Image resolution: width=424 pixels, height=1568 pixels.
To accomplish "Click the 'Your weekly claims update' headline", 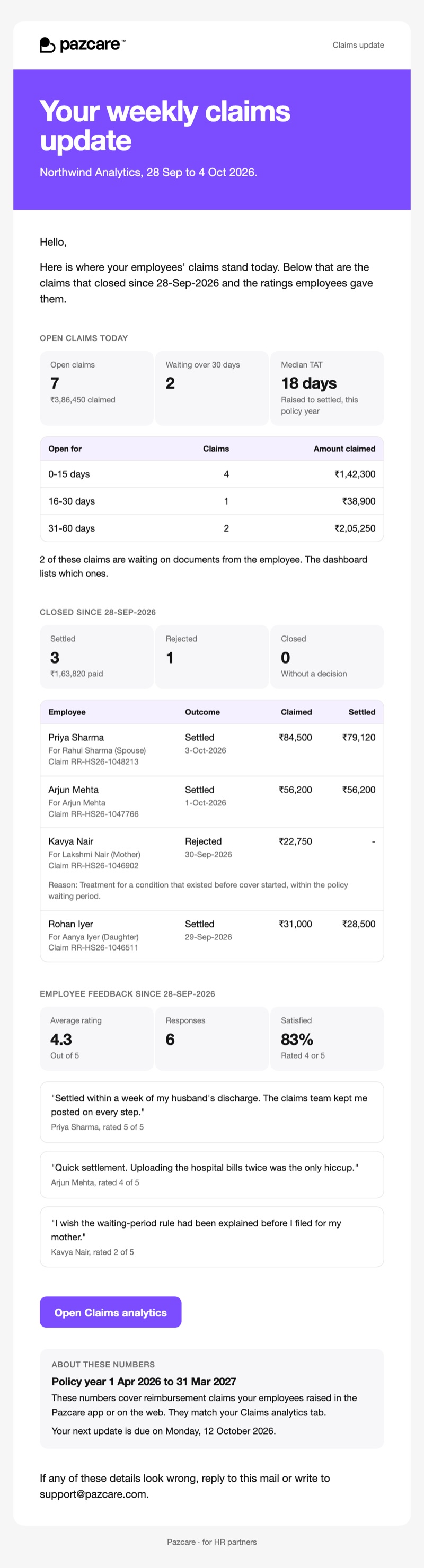I will (165, 126).
